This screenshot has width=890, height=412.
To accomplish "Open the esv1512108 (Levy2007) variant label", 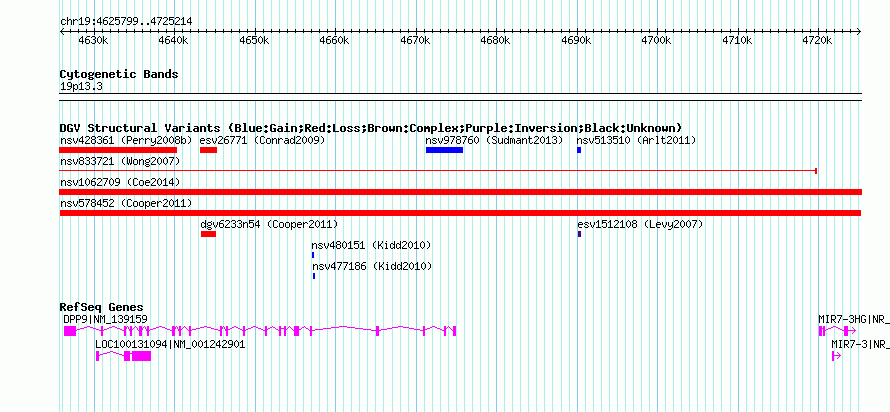I will click(640, 225).
